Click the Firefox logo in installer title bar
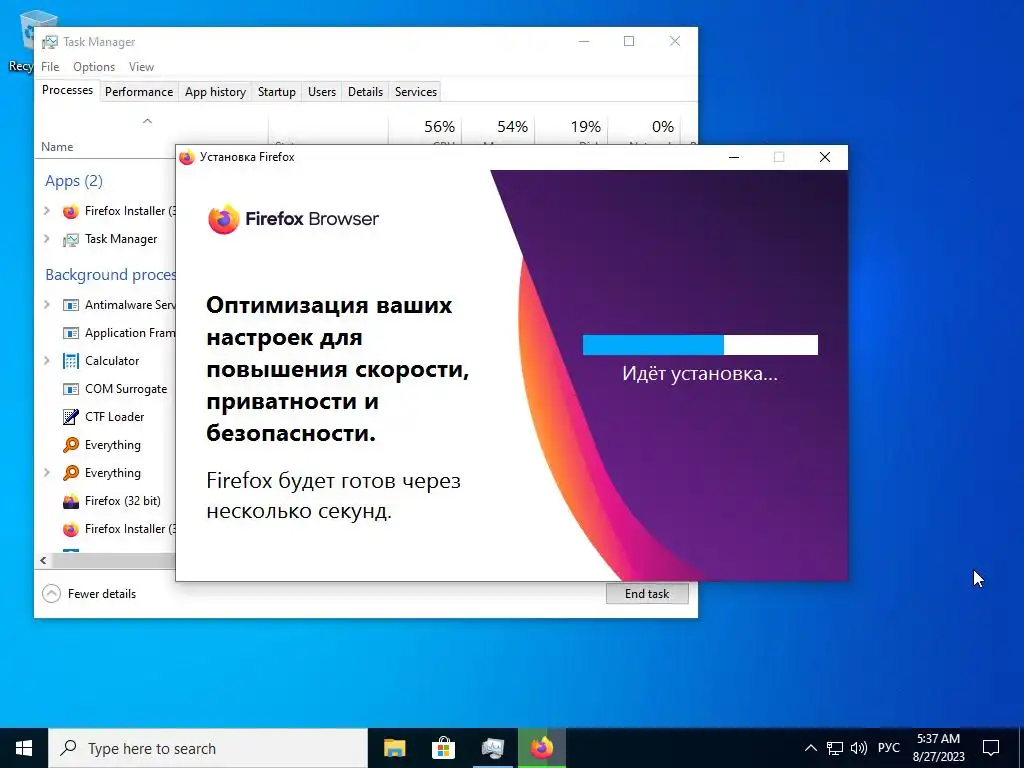The image size is (1024, 768). [187, 157]
